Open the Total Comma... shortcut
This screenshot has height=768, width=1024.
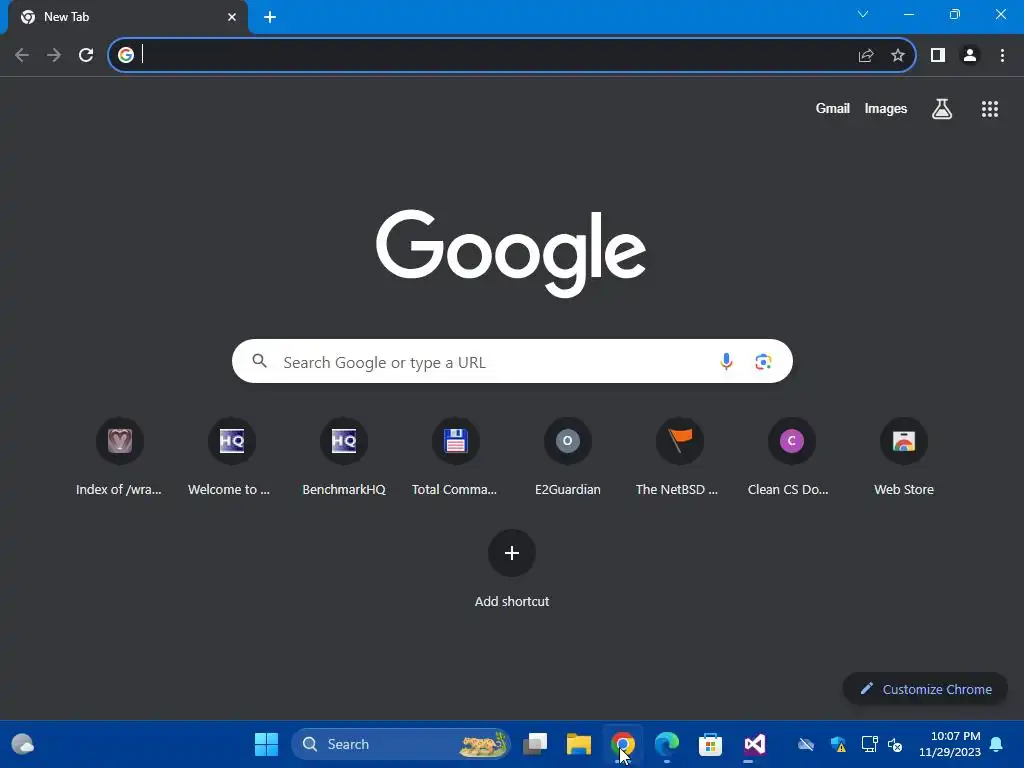pos(455,457)
